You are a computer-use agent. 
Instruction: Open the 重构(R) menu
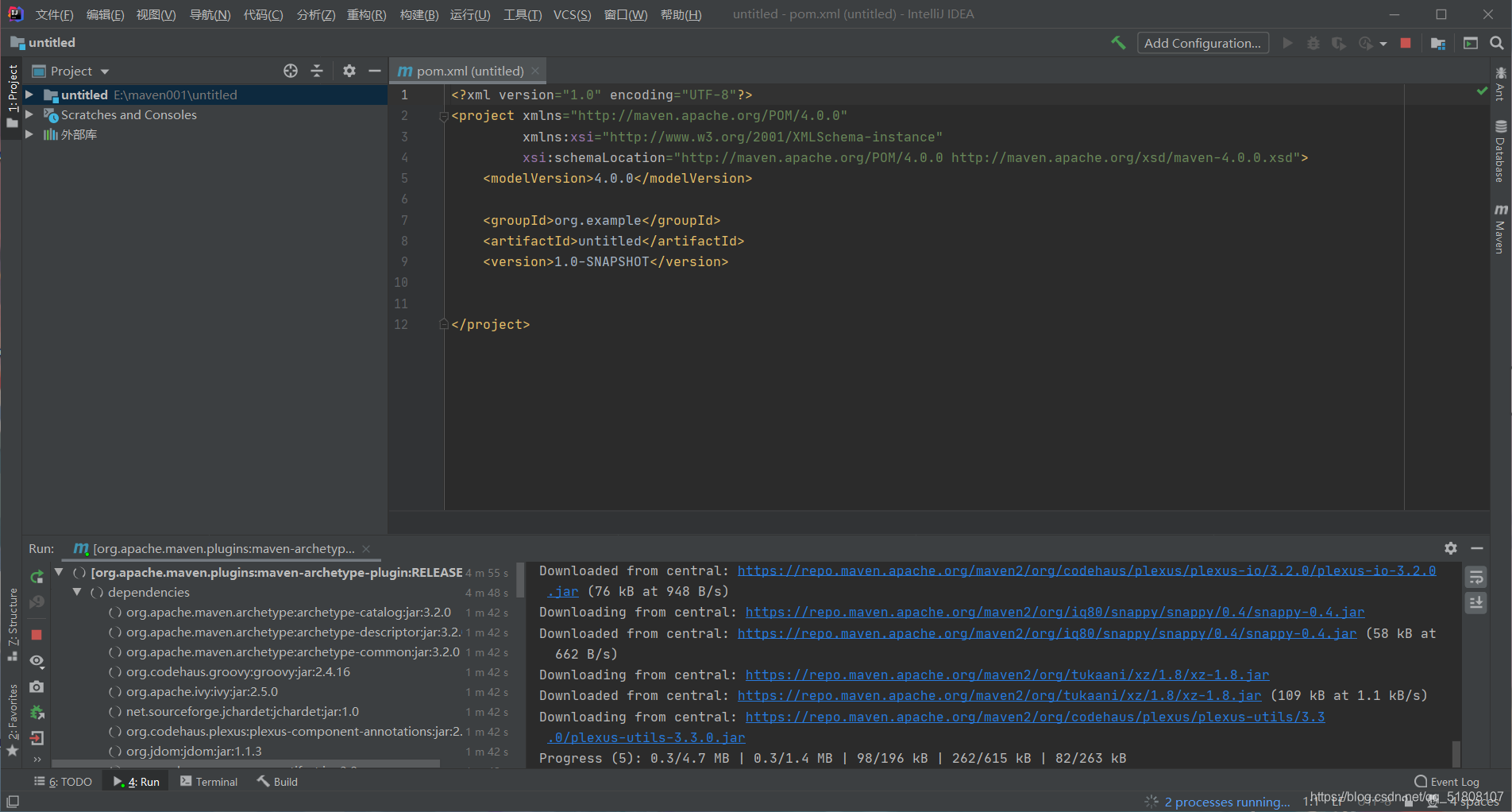point(366,14)
